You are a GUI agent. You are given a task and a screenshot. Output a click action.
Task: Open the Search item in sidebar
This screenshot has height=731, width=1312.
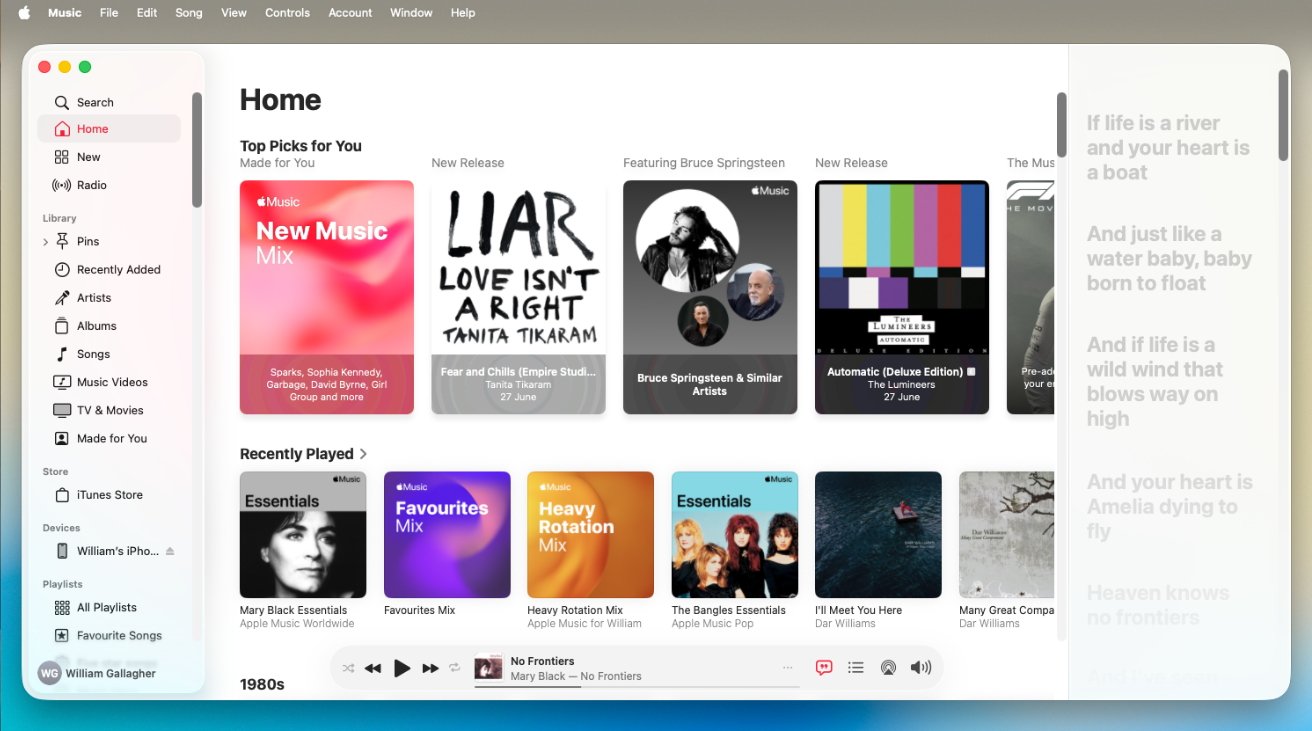[x=95, y=102]
